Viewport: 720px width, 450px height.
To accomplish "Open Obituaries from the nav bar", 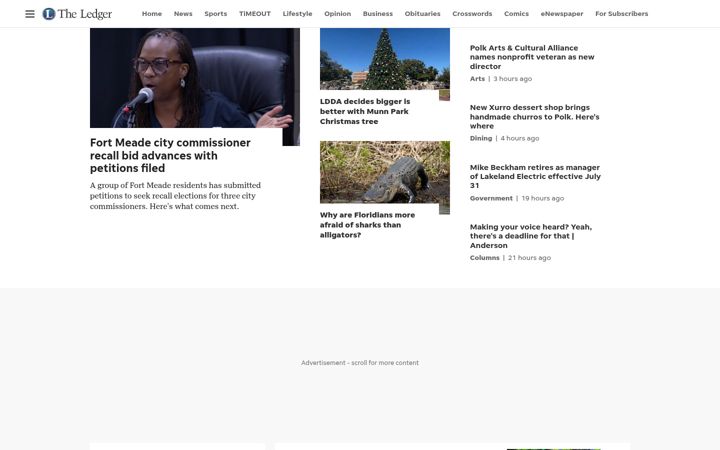I will [422, 14].
